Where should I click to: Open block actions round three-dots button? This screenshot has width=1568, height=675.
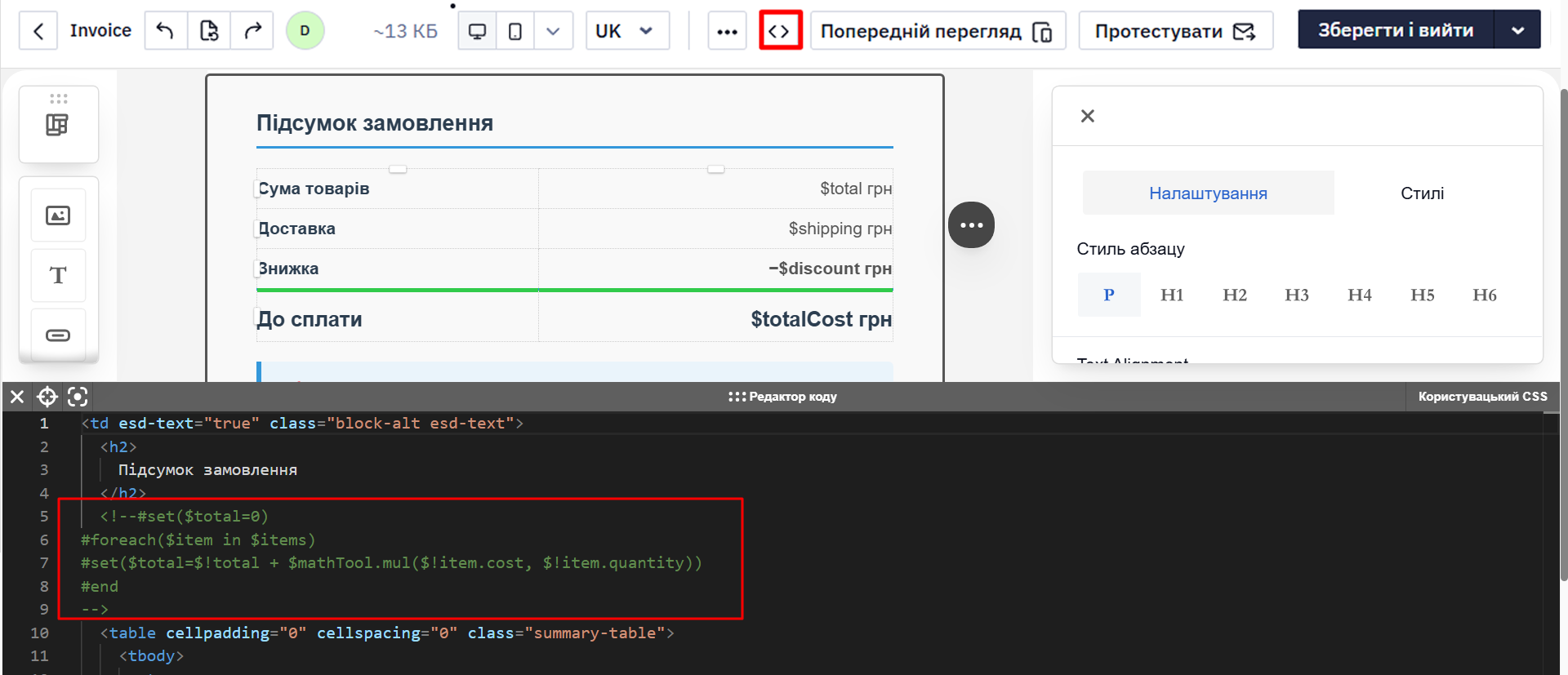click(971, 224)
